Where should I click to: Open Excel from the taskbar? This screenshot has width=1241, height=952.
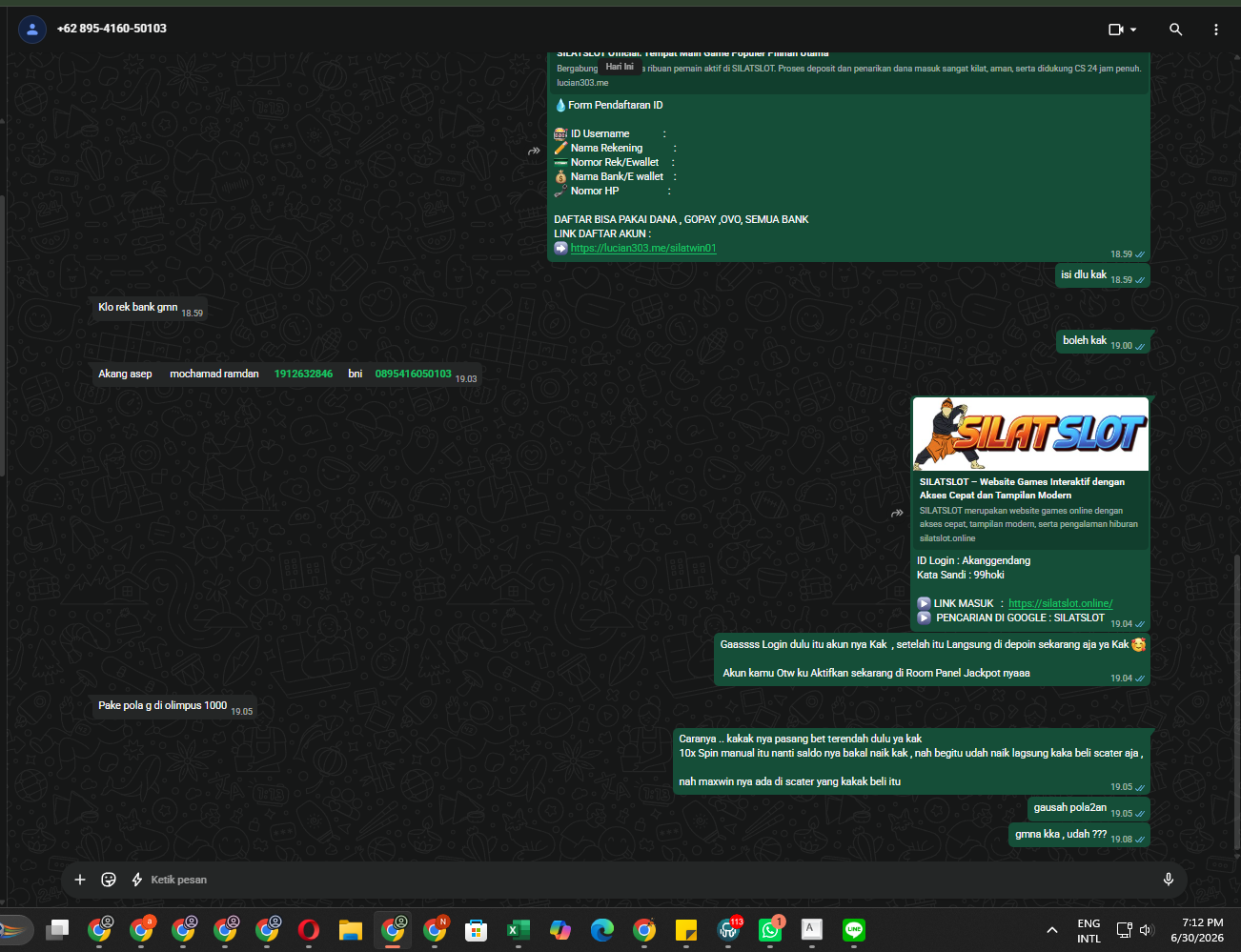tap(519, 929)
